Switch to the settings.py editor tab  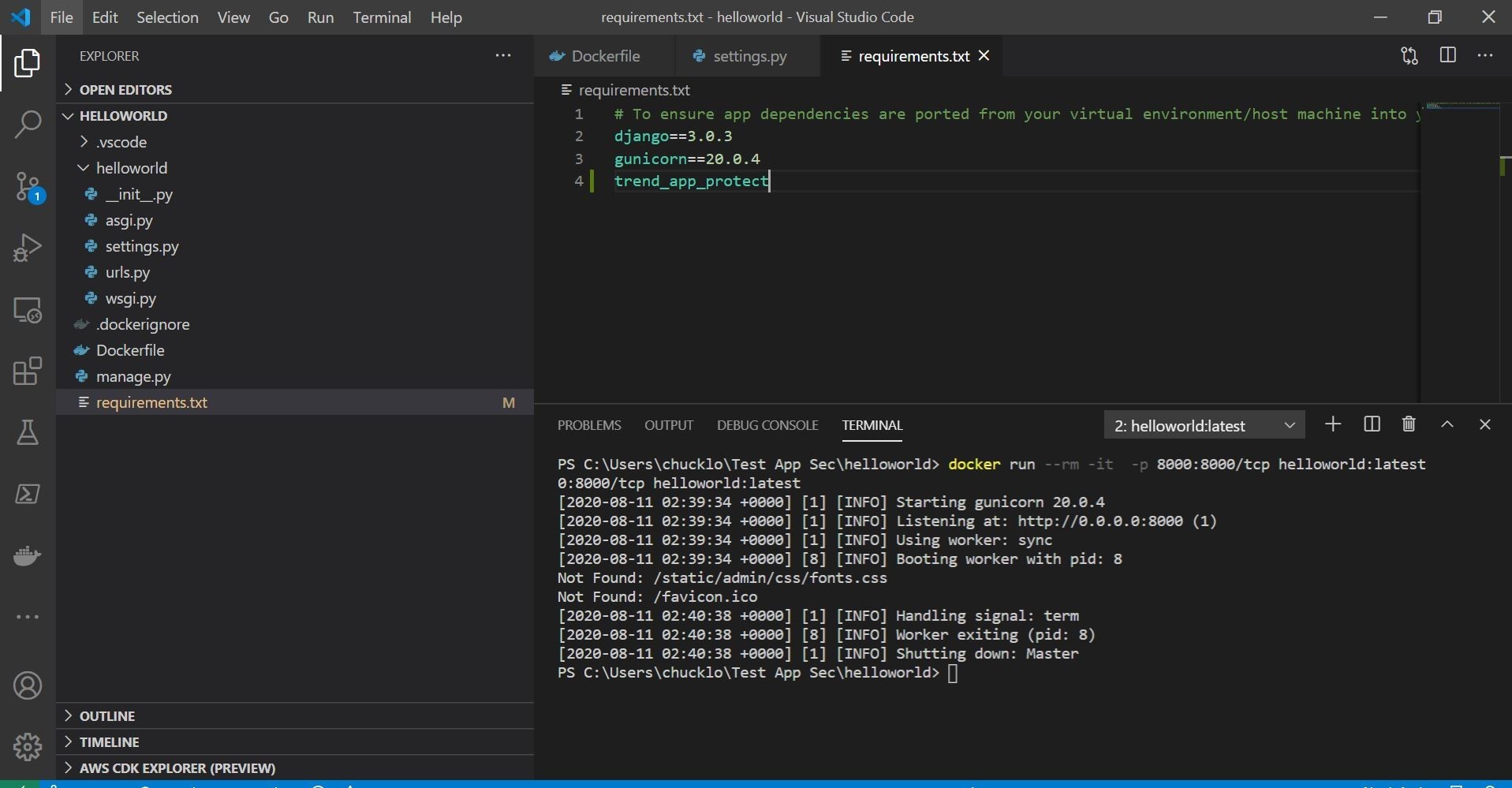click(x=749, y=56)
